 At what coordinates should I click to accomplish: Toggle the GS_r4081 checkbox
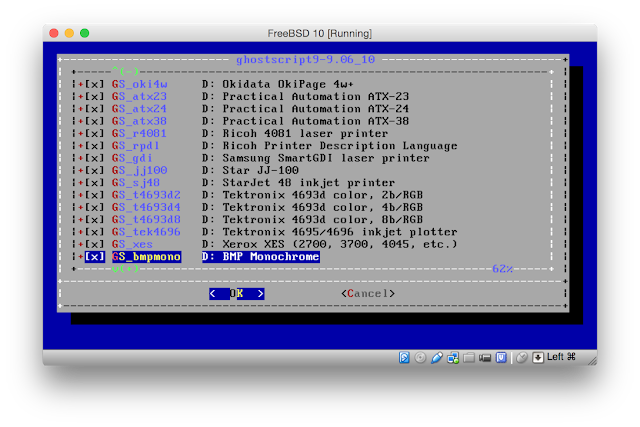tap(94, 133)
